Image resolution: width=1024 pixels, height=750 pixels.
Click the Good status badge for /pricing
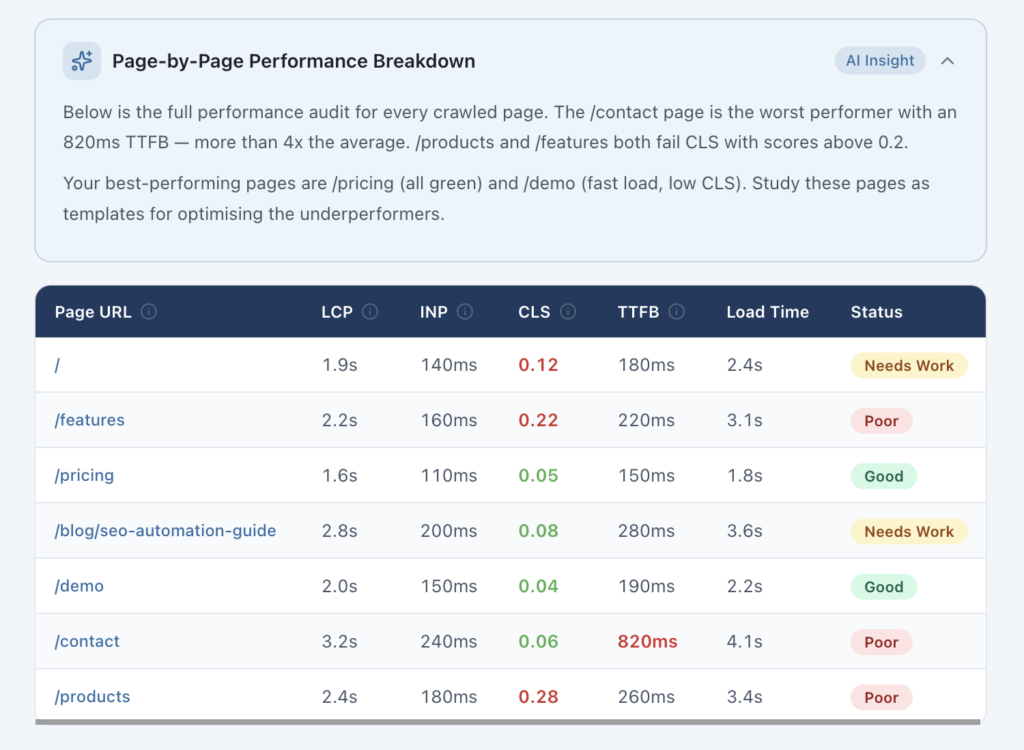click(883, 476)
